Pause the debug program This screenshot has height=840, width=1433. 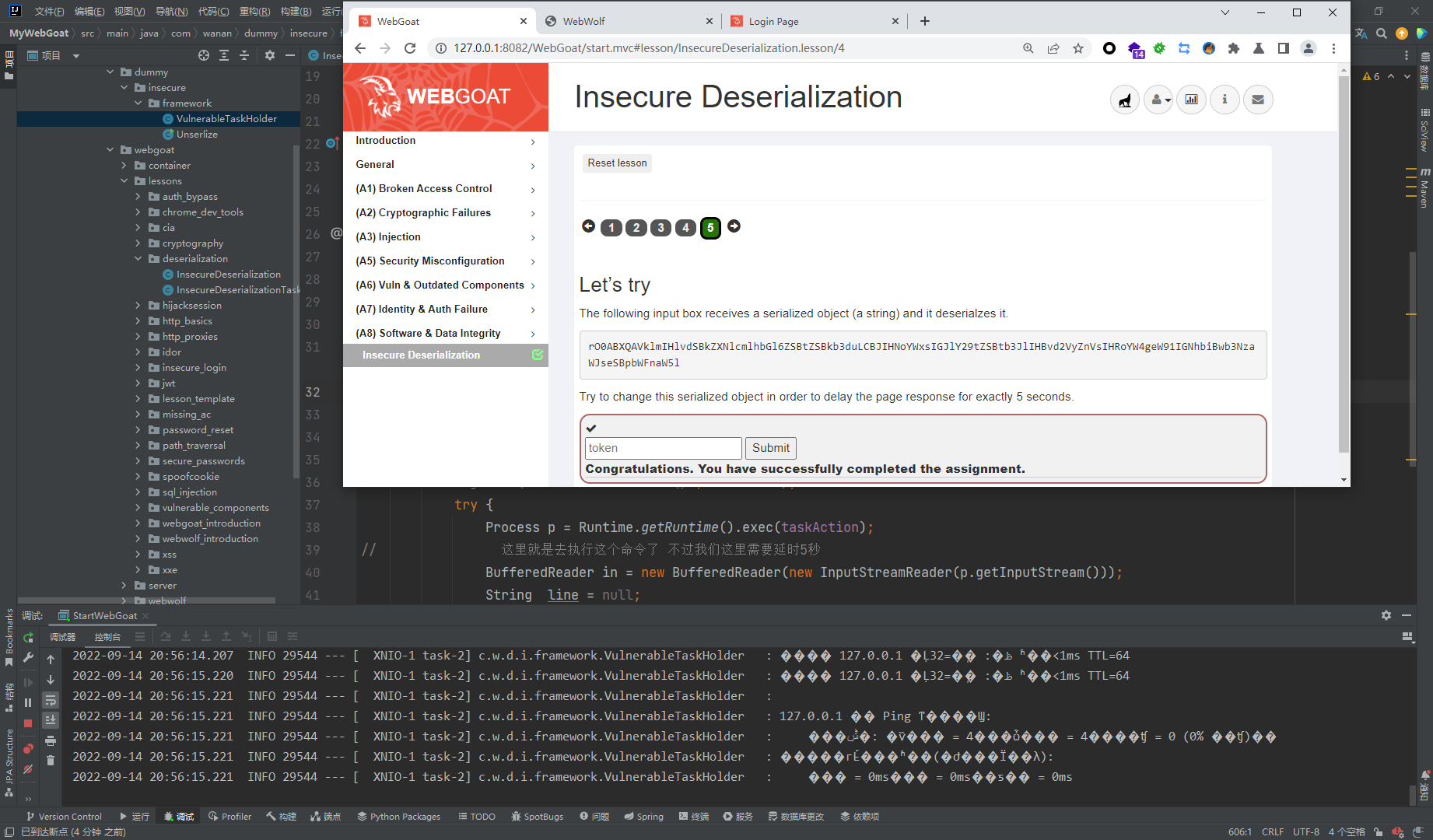tap(28, 702)
